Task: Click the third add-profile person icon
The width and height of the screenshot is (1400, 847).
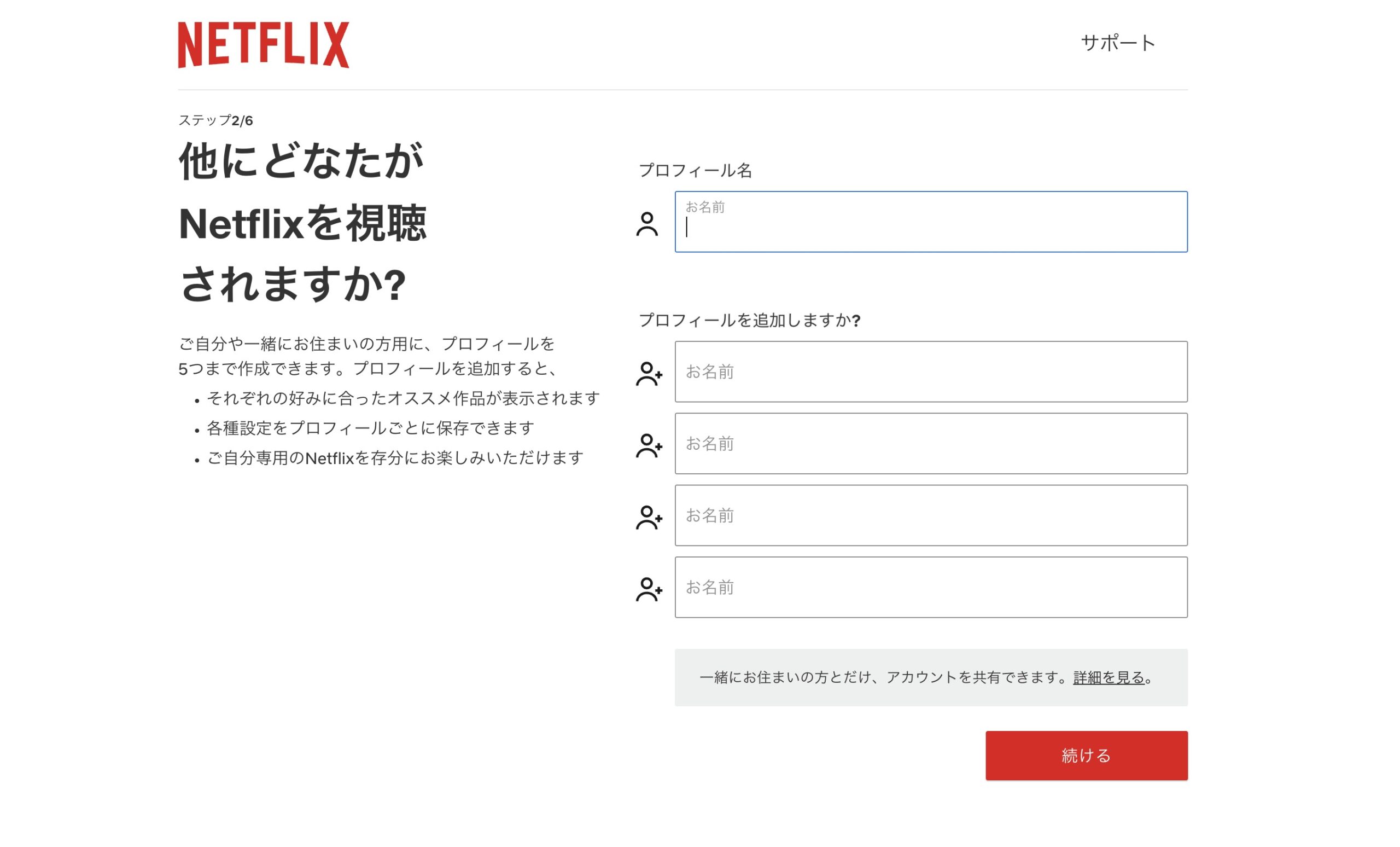Action: click(x=649, y=518)
